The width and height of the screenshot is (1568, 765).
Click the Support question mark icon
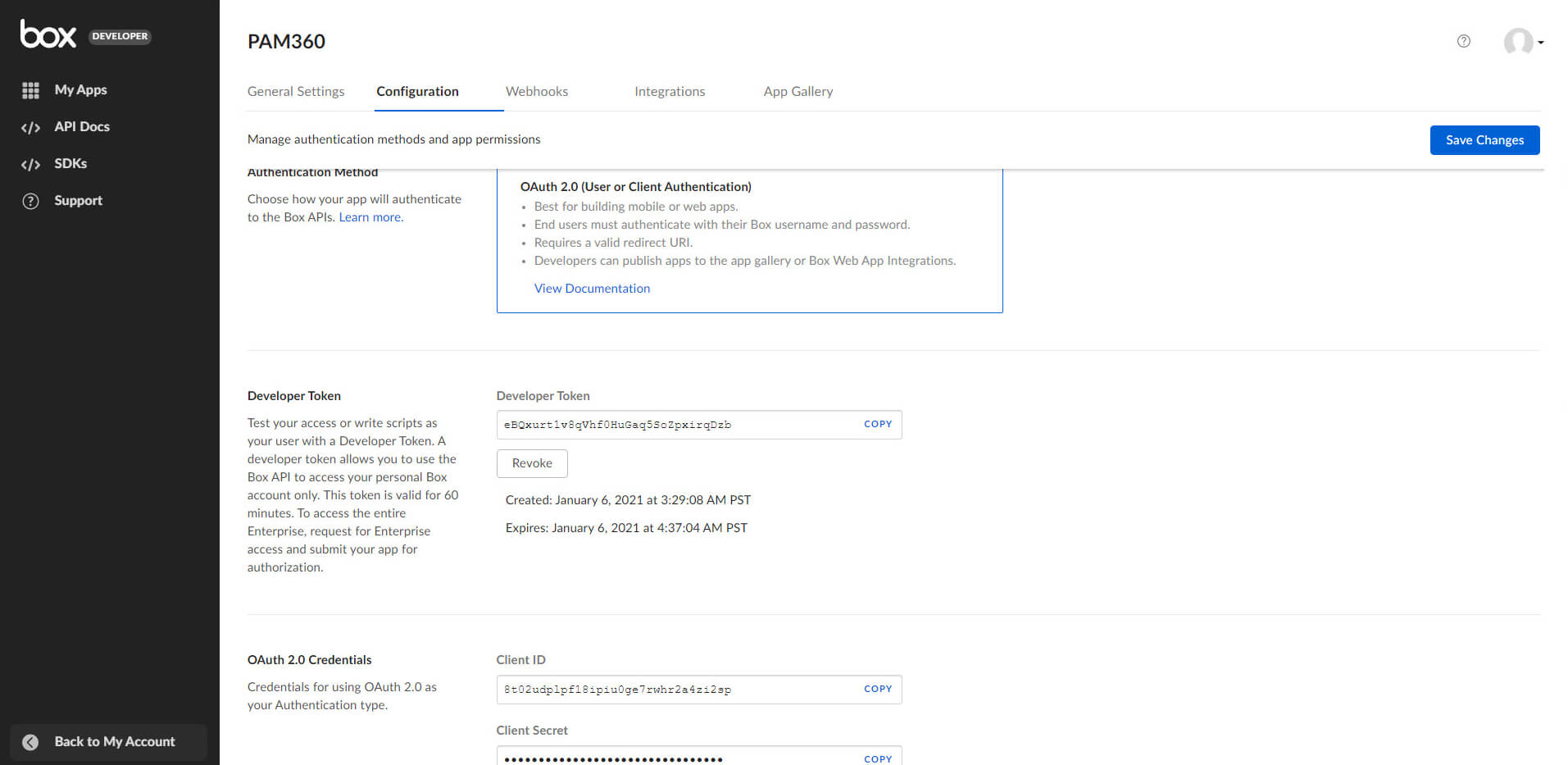point(30,201)
